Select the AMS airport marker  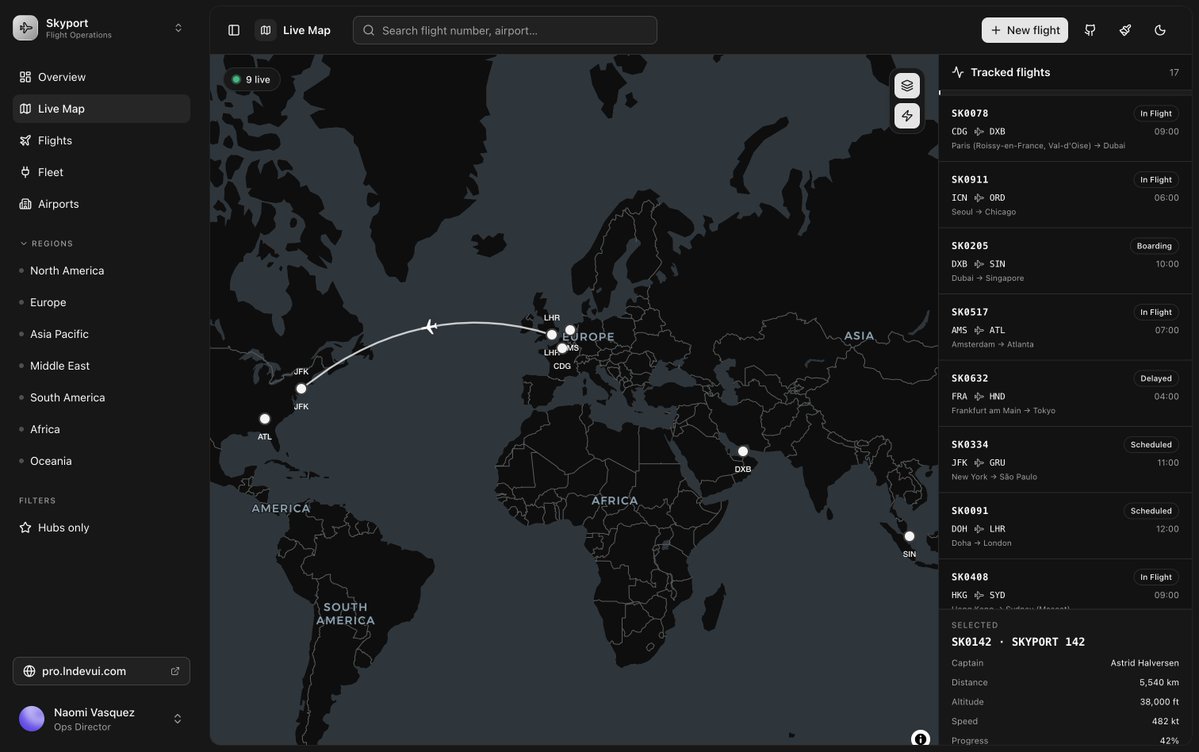coord(570,330)
